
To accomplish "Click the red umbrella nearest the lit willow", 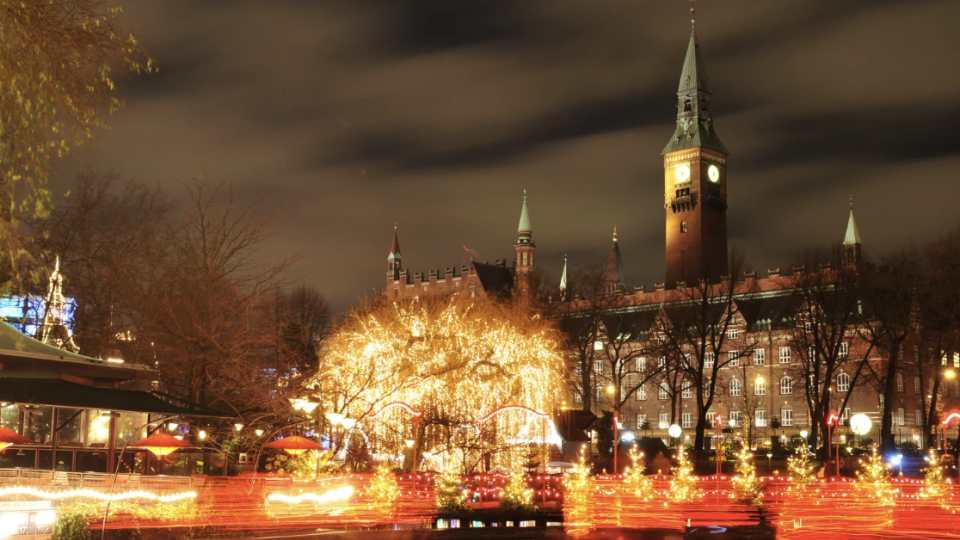I will click(295, 442).
